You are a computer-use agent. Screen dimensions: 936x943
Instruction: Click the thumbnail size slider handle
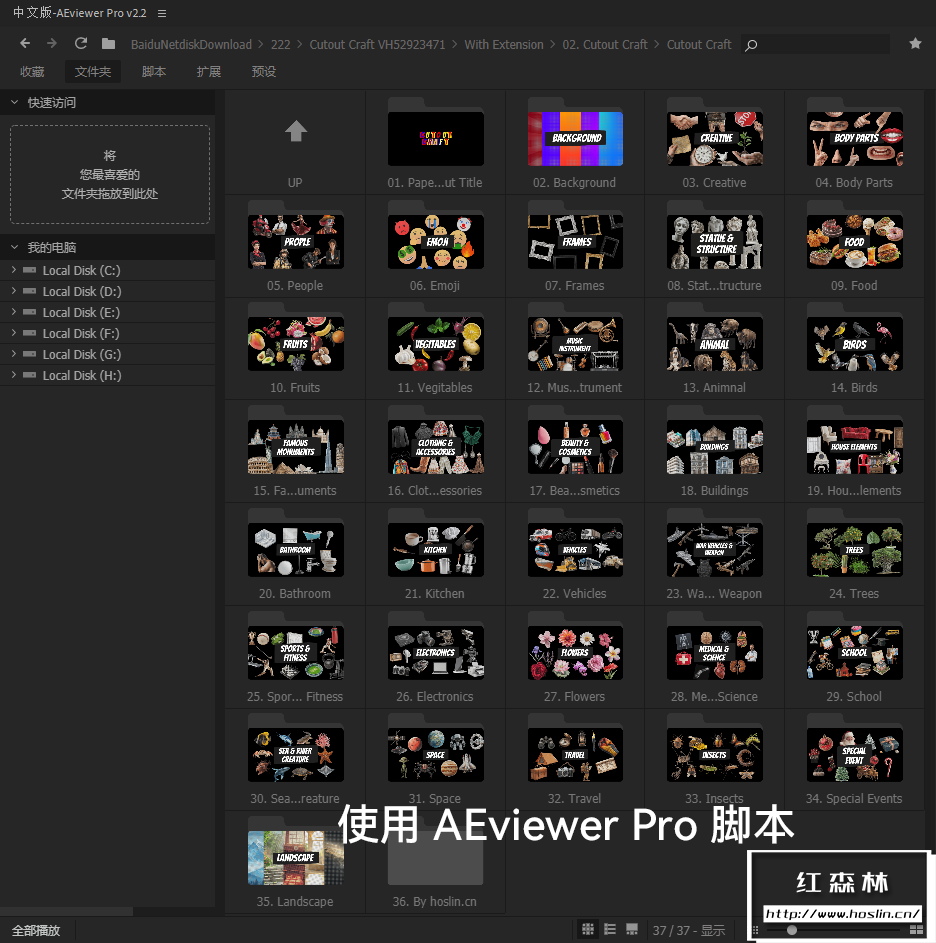click(792, 930)
